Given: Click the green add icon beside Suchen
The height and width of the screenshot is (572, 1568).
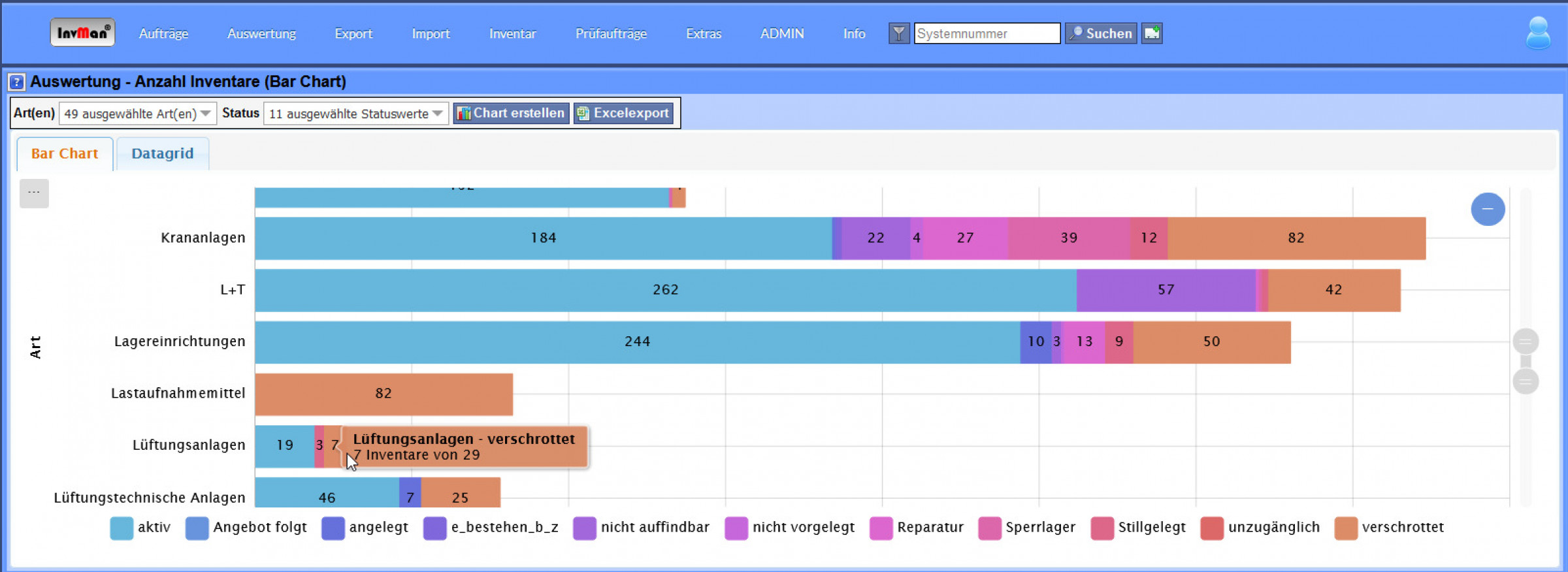Looking at the screenshot, I should (1152, 33).
